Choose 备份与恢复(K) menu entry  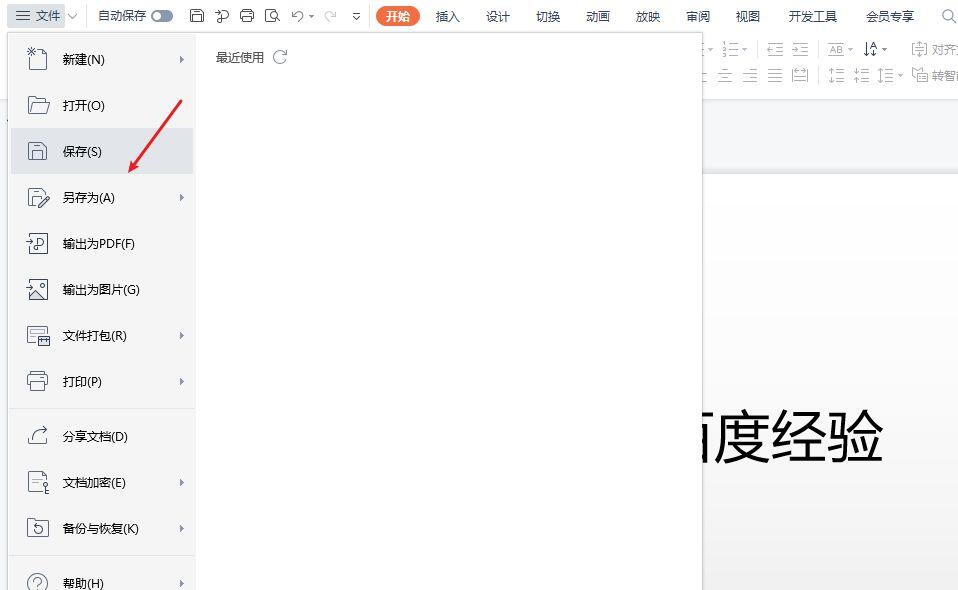click(x=101, y=528)
